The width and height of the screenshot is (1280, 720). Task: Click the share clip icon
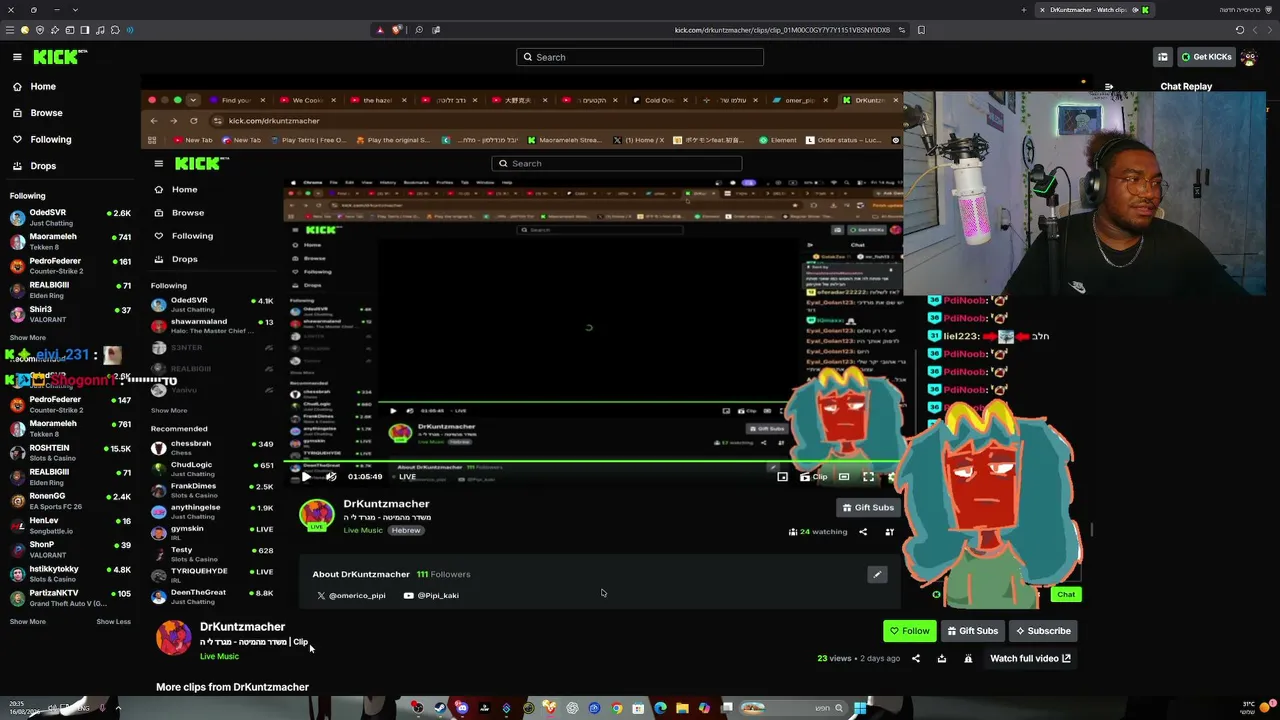[915, 659]
